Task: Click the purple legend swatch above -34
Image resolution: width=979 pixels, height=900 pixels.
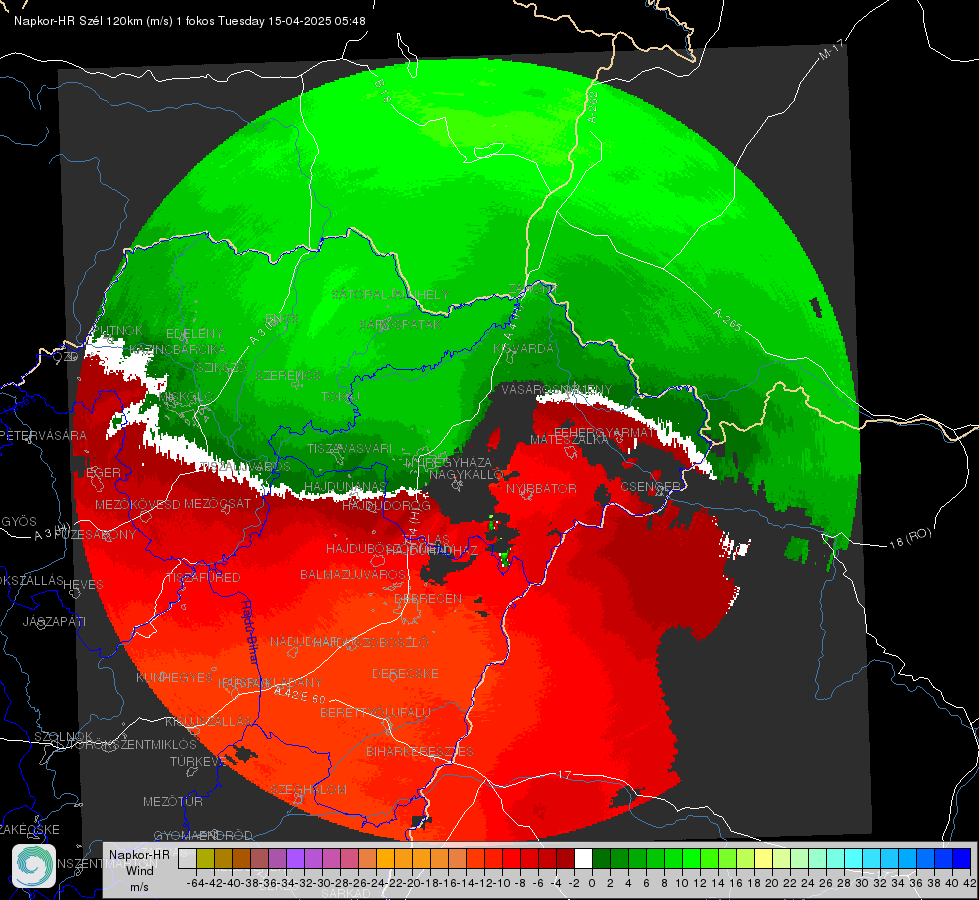Action: [295, 859]
